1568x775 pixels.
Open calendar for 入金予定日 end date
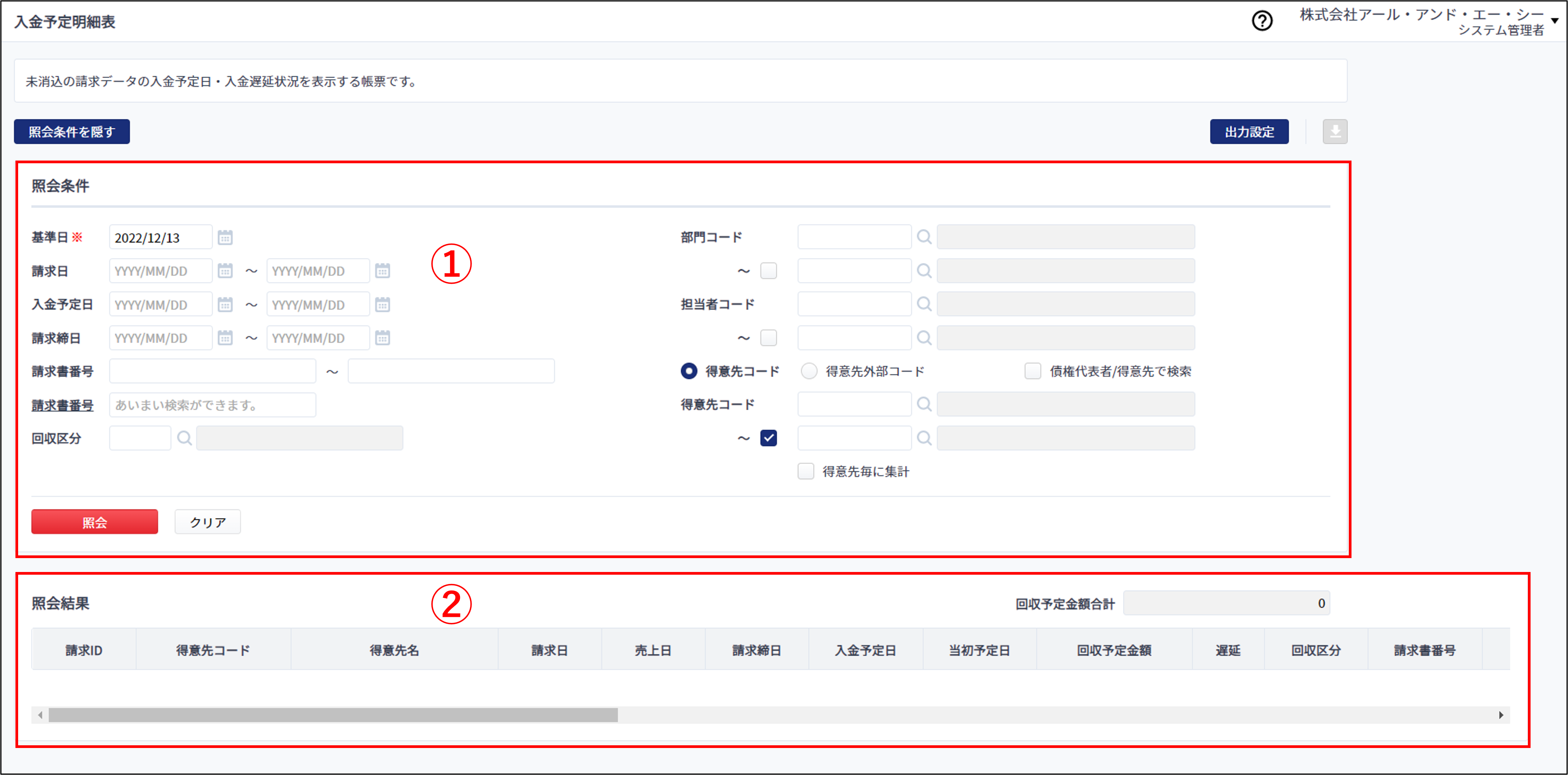pyautogui.click(x=382, y=305)
